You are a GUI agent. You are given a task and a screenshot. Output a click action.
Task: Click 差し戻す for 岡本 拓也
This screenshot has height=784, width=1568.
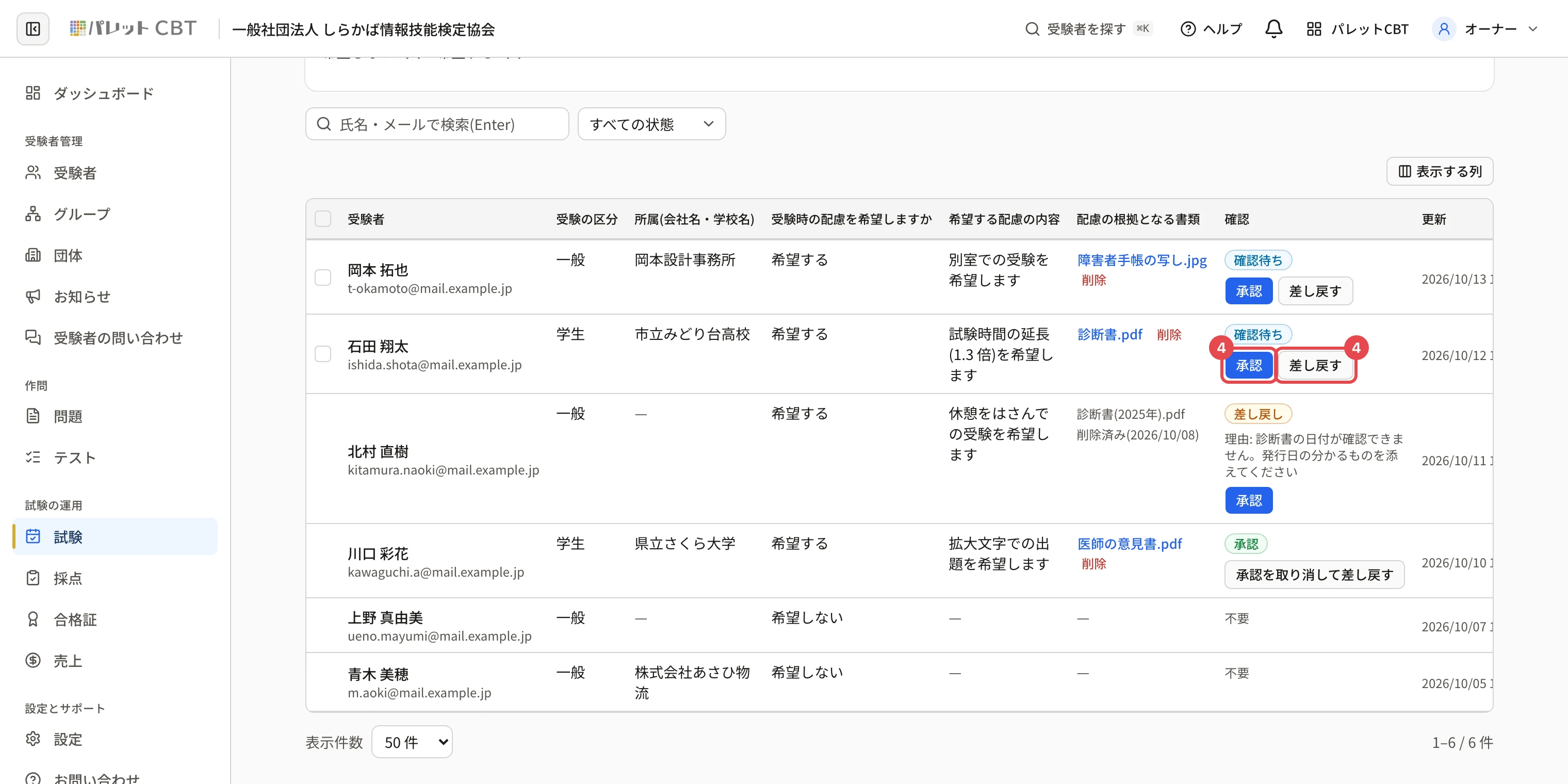pos(1315,291)
